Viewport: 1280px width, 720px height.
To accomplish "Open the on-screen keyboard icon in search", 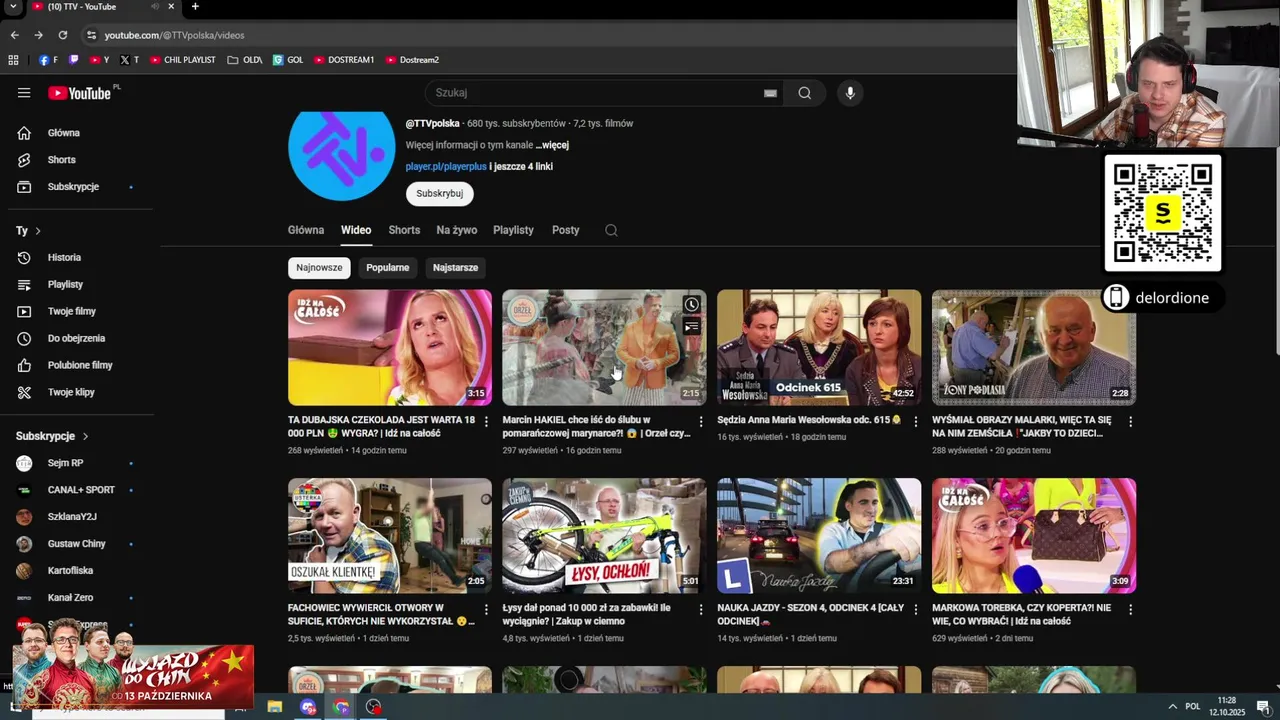I will [770, 93].
